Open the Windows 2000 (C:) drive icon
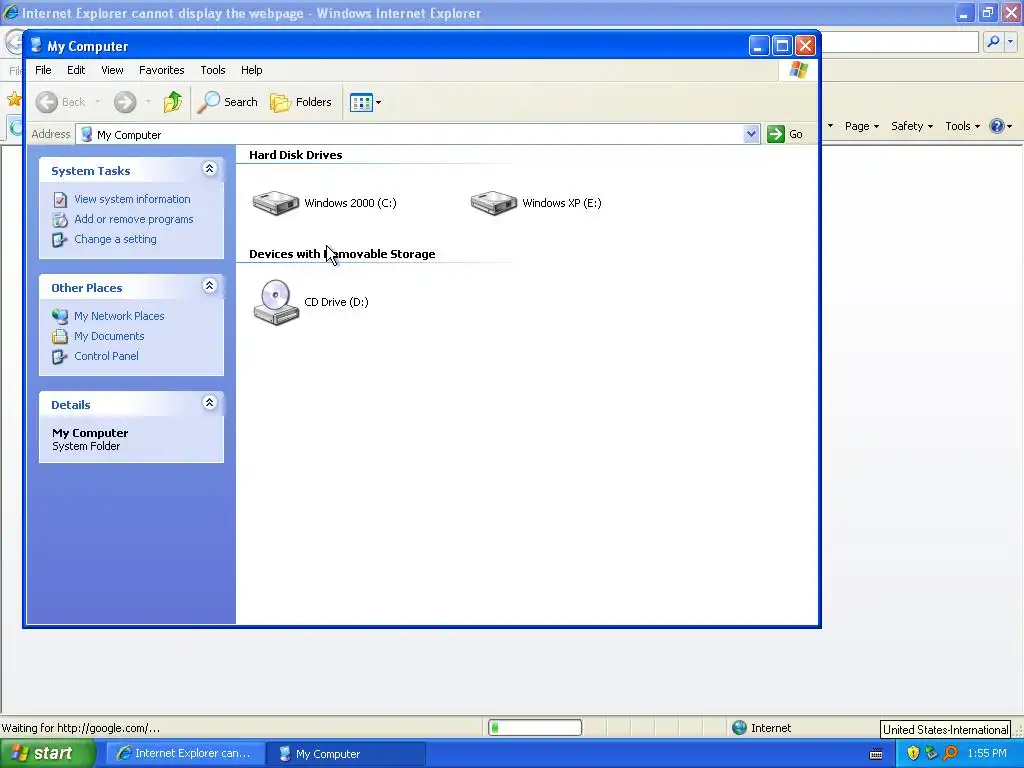Image resolution: width=1024 pixels, height=768 pixels. 276,202
